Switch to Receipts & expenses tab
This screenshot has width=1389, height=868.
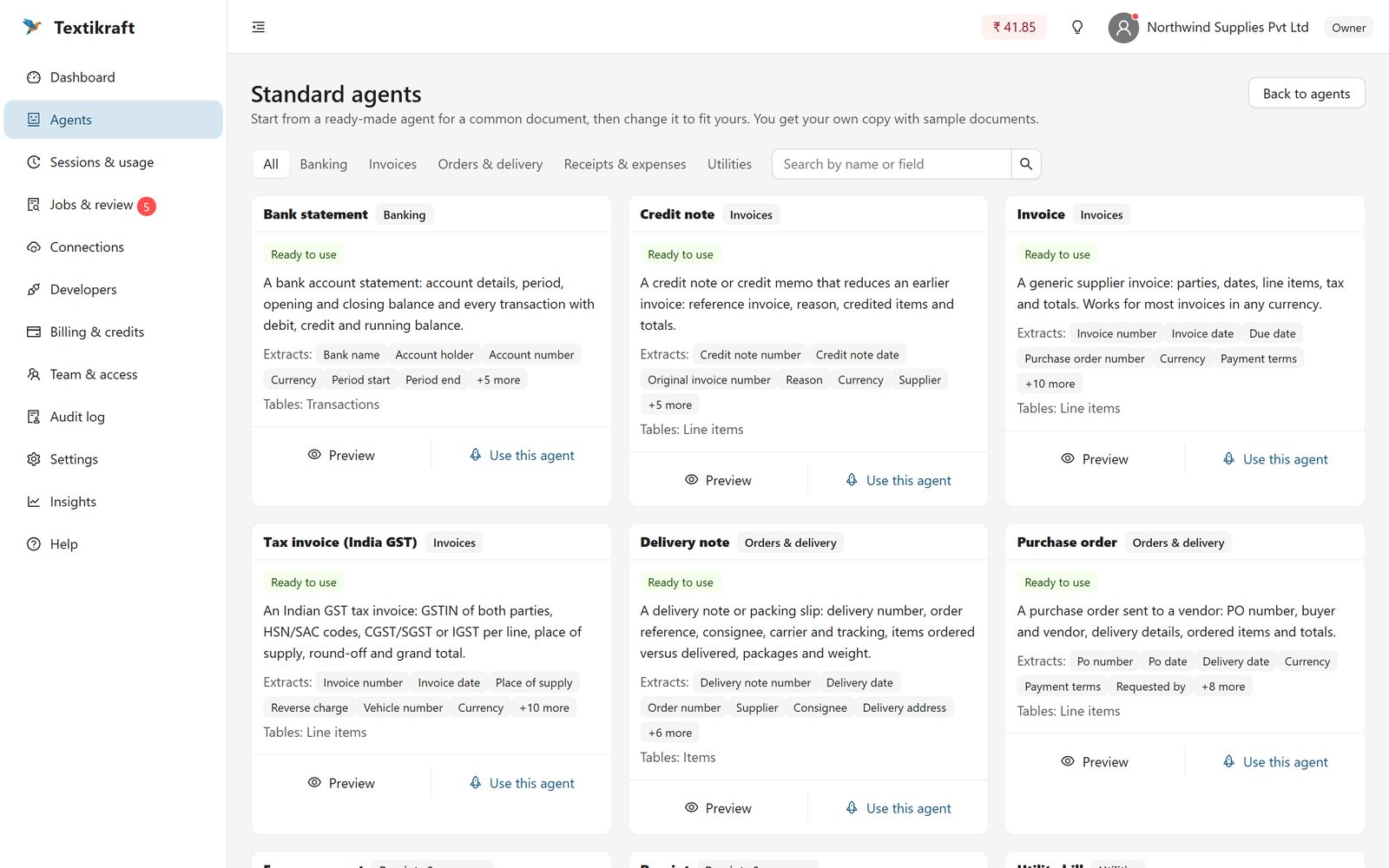pyautogui.click(x=625, y=164)
